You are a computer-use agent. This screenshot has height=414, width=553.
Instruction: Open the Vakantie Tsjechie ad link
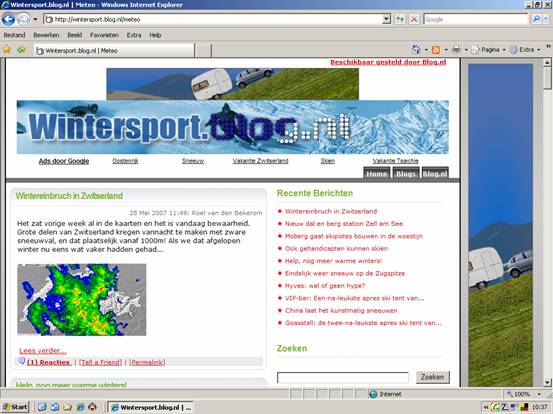coord(395,161)
